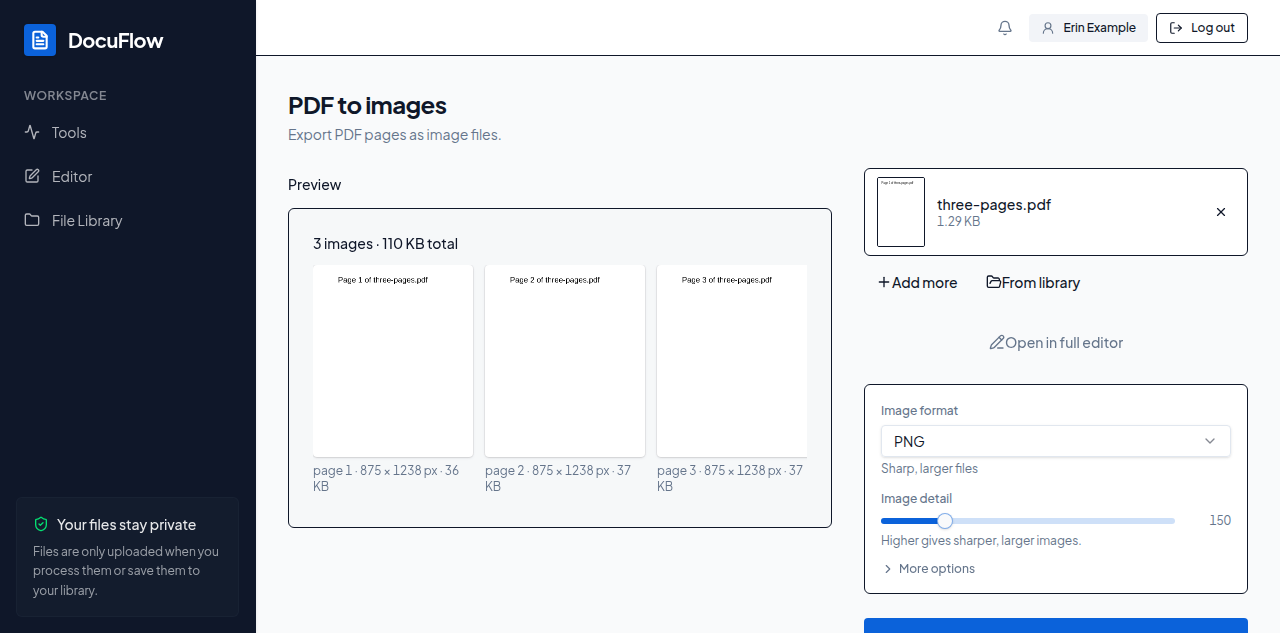The width and height of the screenshot is (1280, 633).
Task: Click the three-pages.pdf file thumbnail
Action: (x=901, y=212)
